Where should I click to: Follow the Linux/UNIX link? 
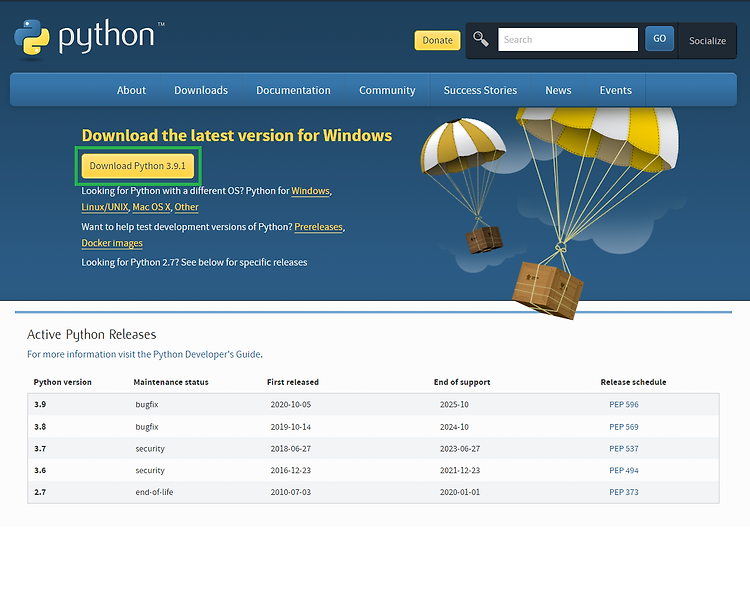point(105,207)
